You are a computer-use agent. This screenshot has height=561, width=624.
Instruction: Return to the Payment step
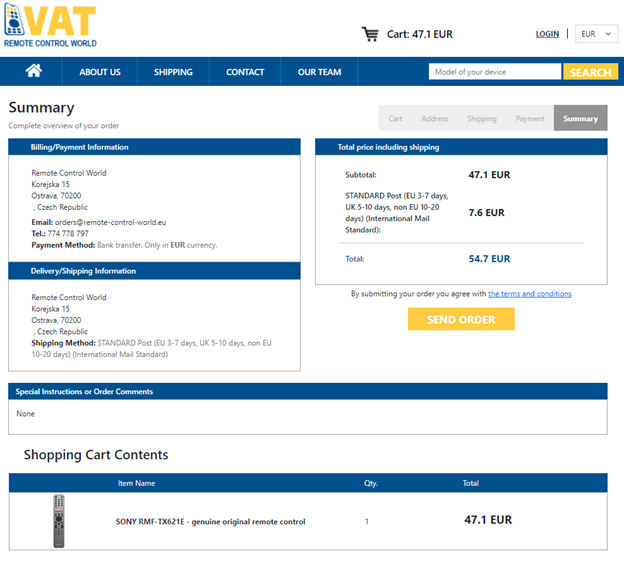pyautogui.click(x=530, y=119)
